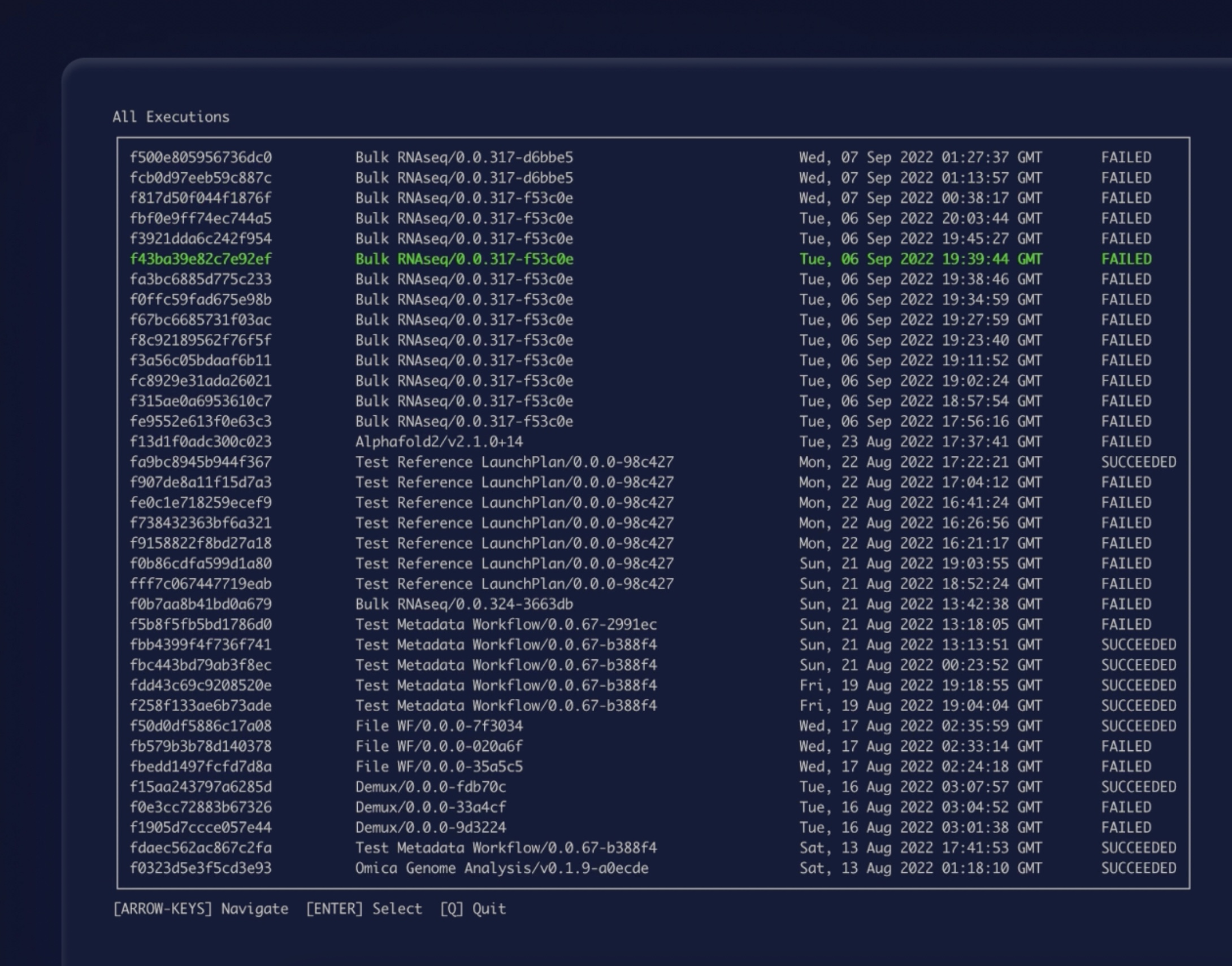Click Bulk RNAseq/0.0.324-3663db entry

[x=464, y=604]
